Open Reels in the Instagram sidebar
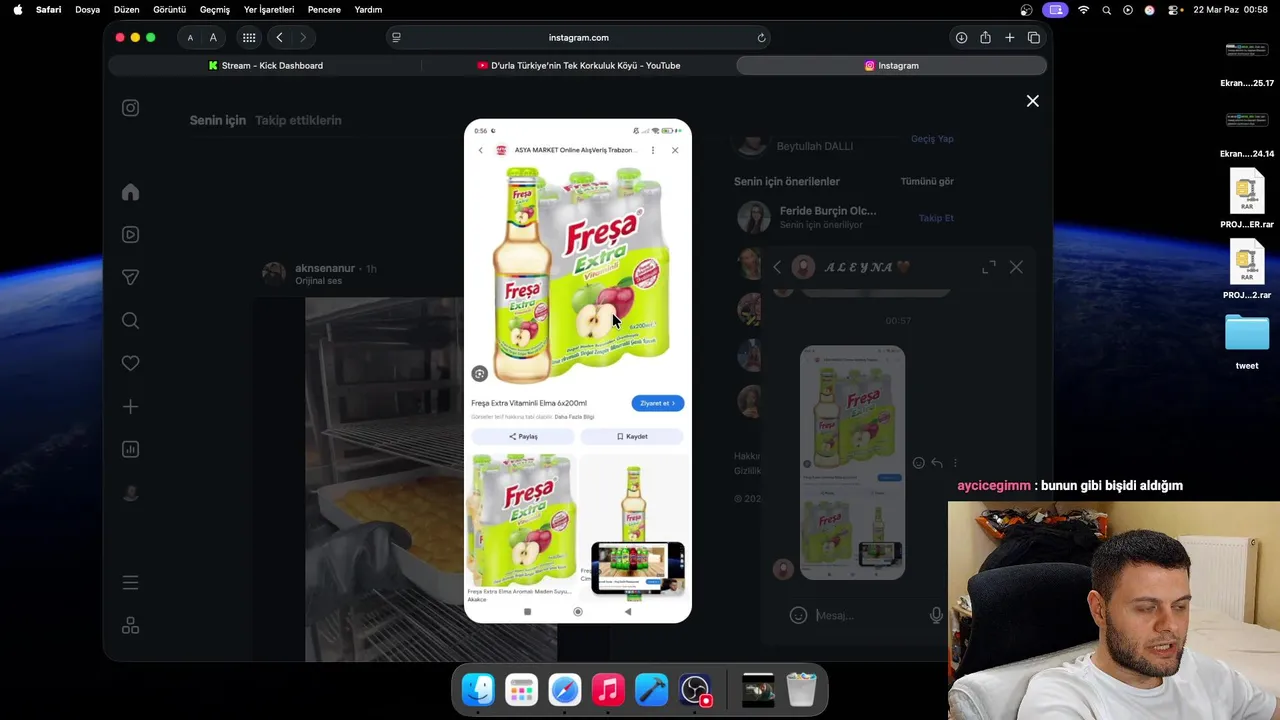The image size is (1280, 720). pyautogui.click(x=130, y=235)
